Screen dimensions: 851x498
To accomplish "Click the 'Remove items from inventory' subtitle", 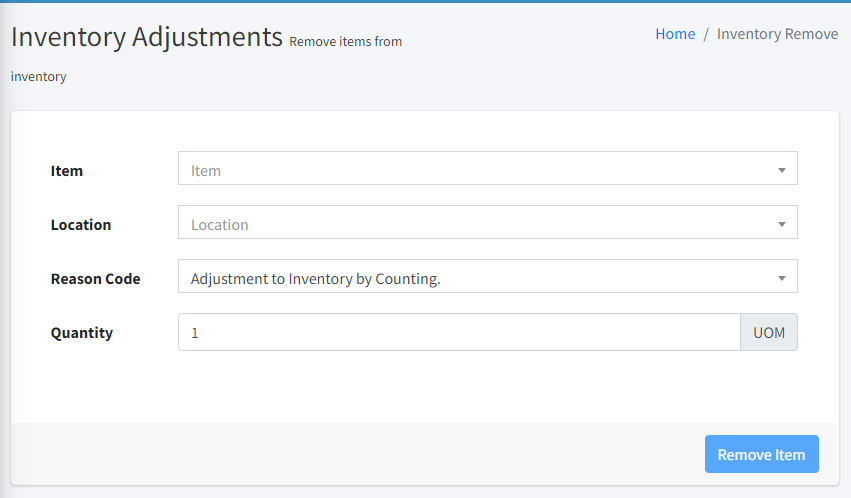I will pos(345,42).
